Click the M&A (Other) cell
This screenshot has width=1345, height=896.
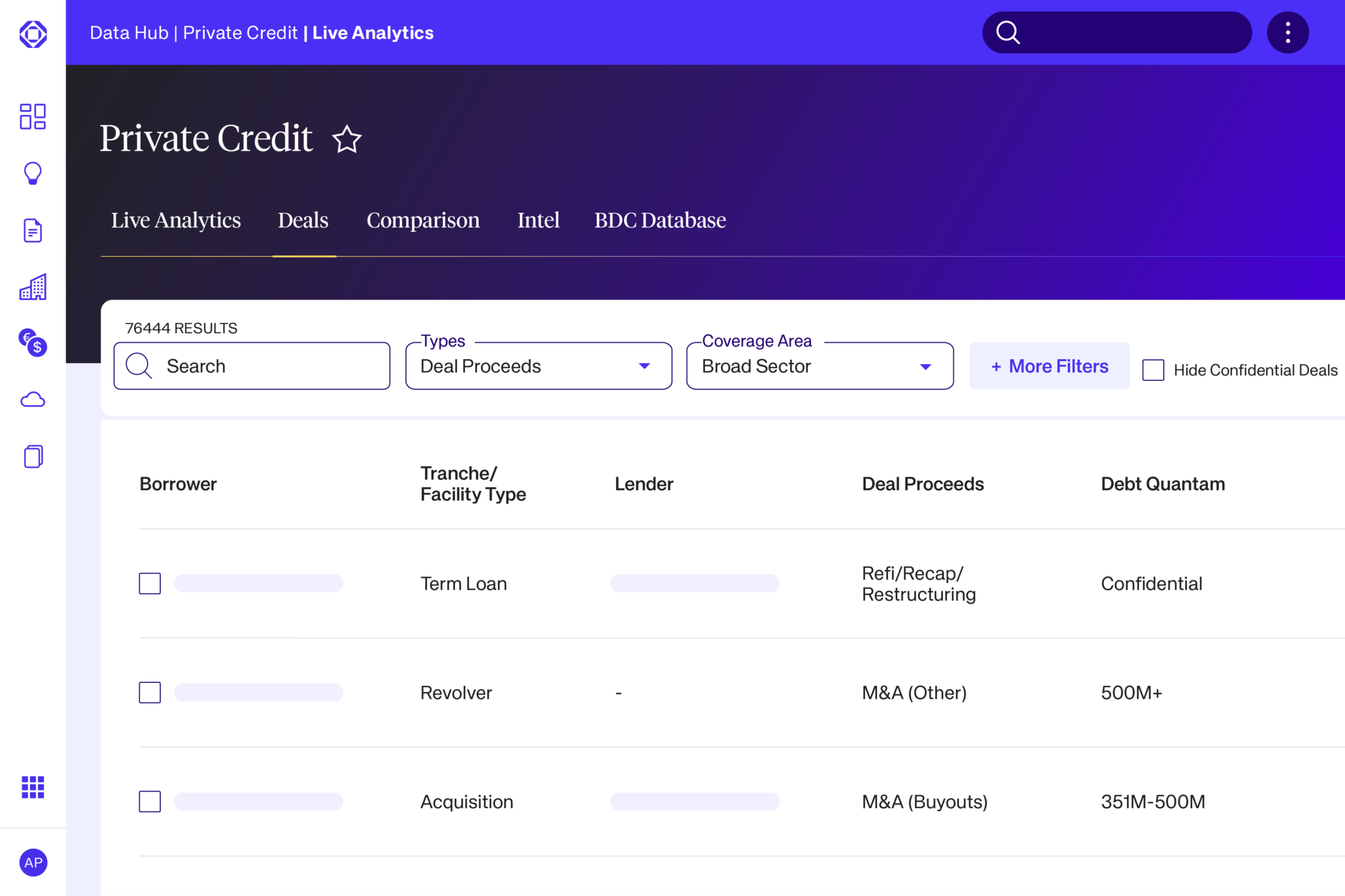point(914,693)
